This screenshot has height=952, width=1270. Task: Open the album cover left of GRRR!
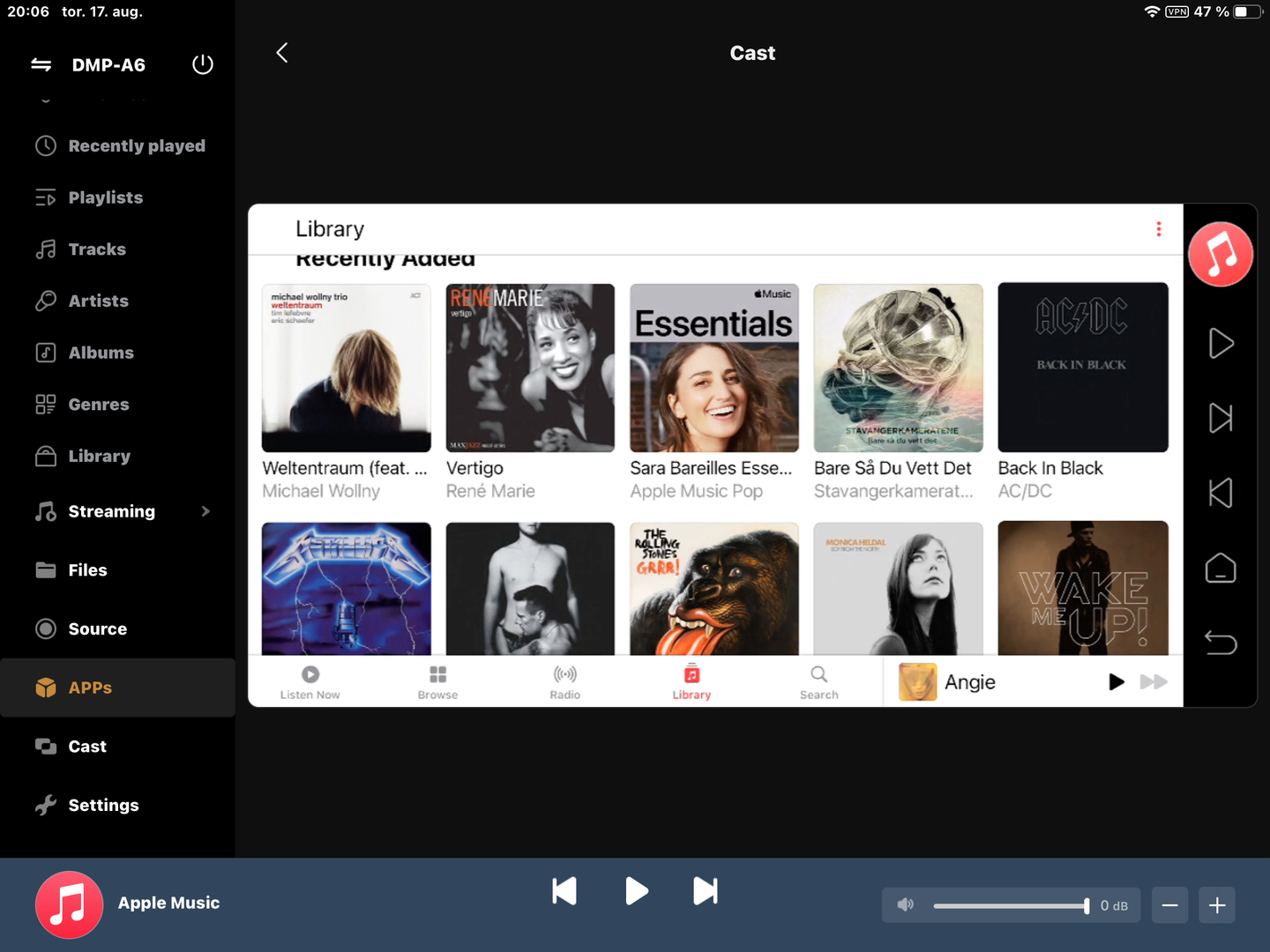[530, 589]
